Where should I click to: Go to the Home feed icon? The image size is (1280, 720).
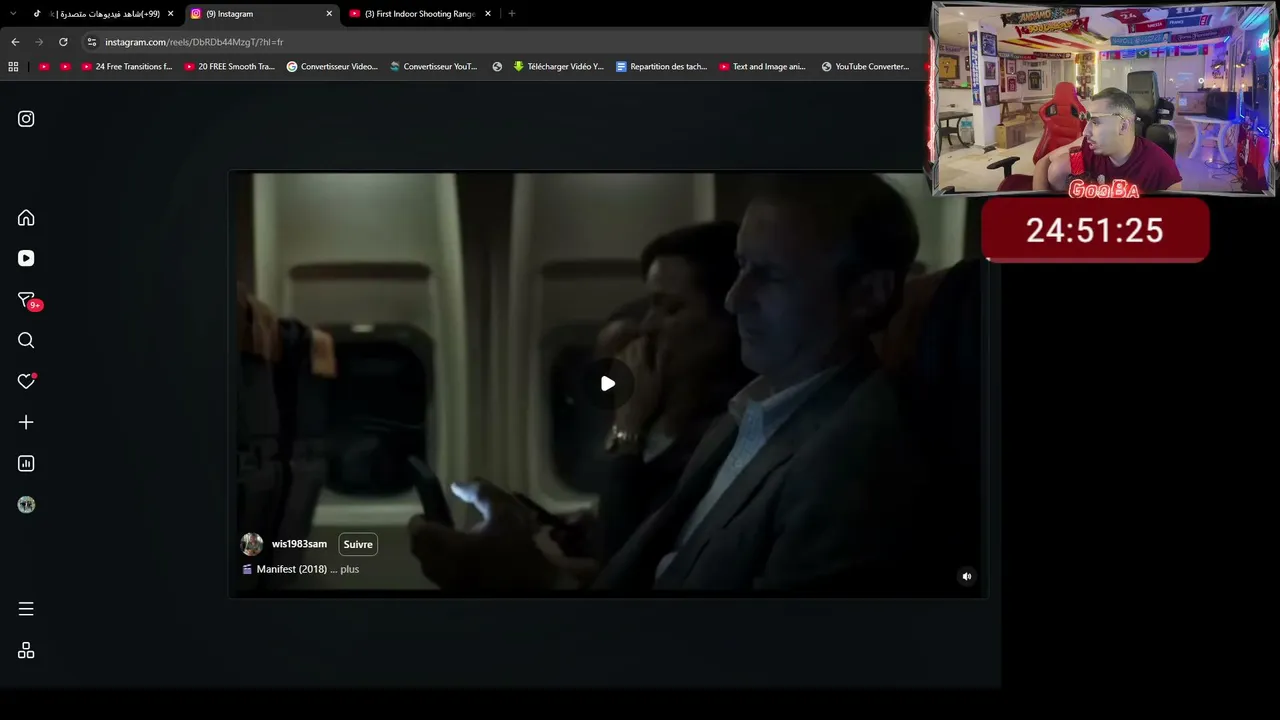(x=26, y=218)
